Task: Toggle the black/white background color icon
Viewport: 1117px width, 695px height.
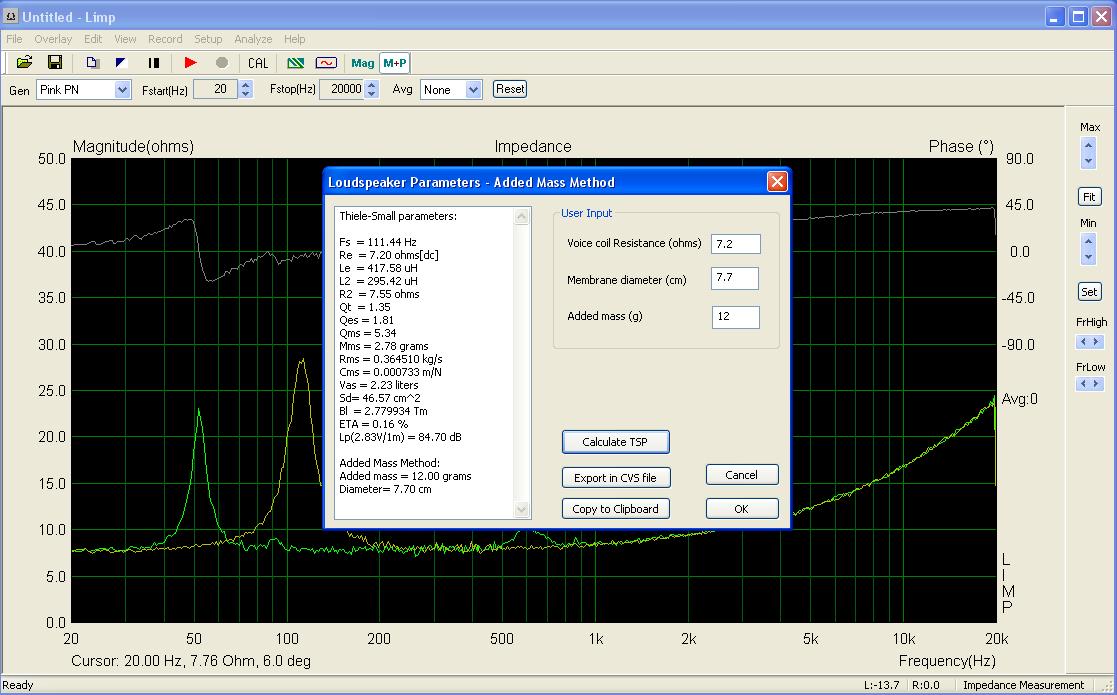Action: coord(121,63)
